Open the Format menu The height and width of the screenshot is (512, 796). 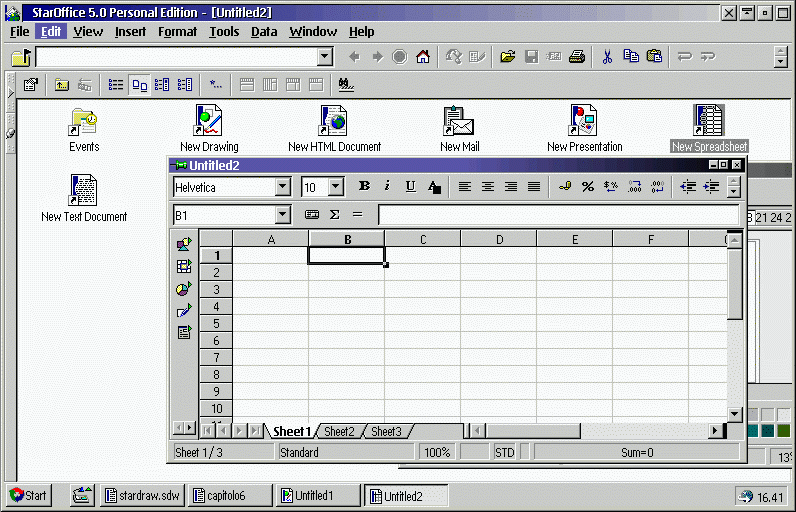(x=177, y=31)
